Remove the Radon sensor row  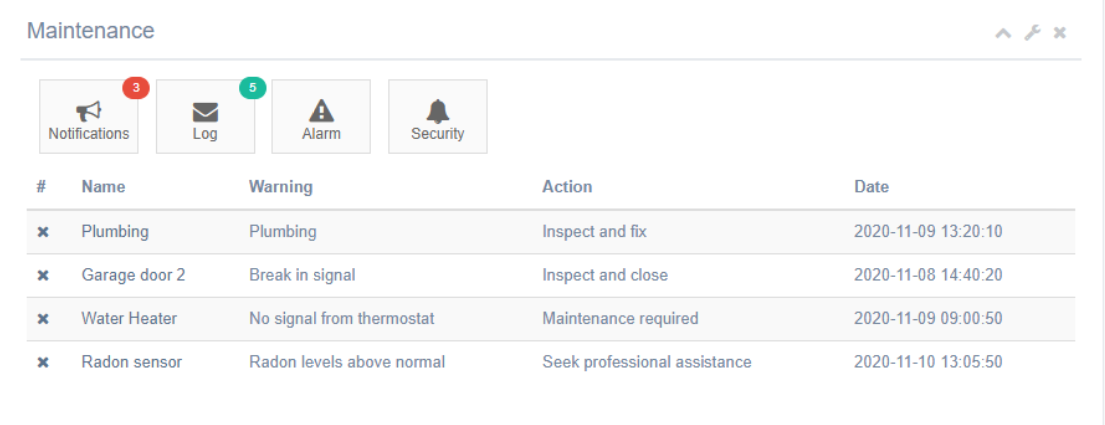43,363
